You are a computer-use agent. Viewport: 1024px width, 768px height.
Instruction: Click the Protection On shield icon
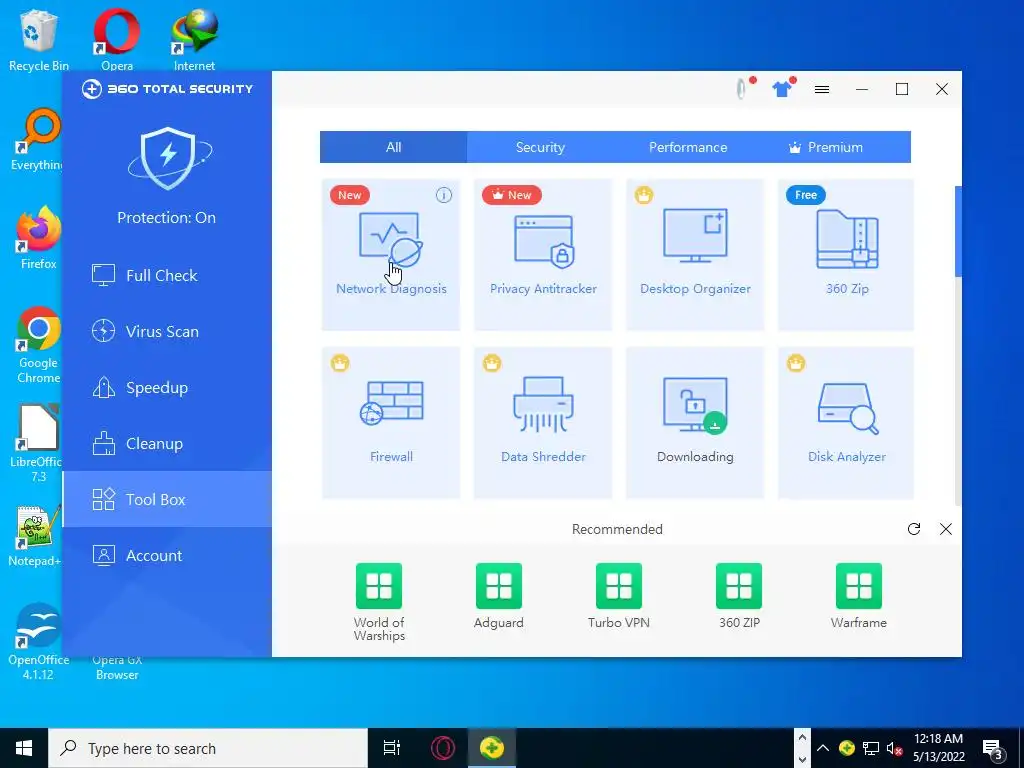tap(168, 159)
